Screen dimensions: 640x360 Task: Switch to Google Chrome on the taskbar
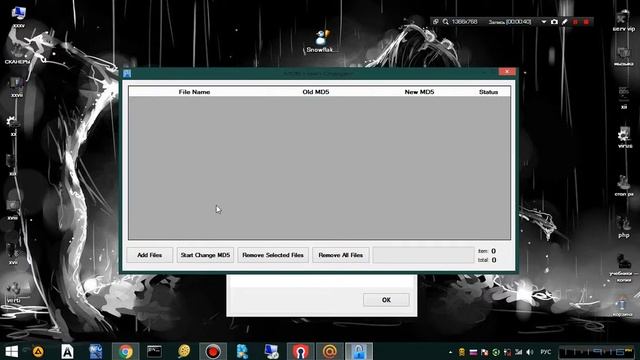point(126,351)
